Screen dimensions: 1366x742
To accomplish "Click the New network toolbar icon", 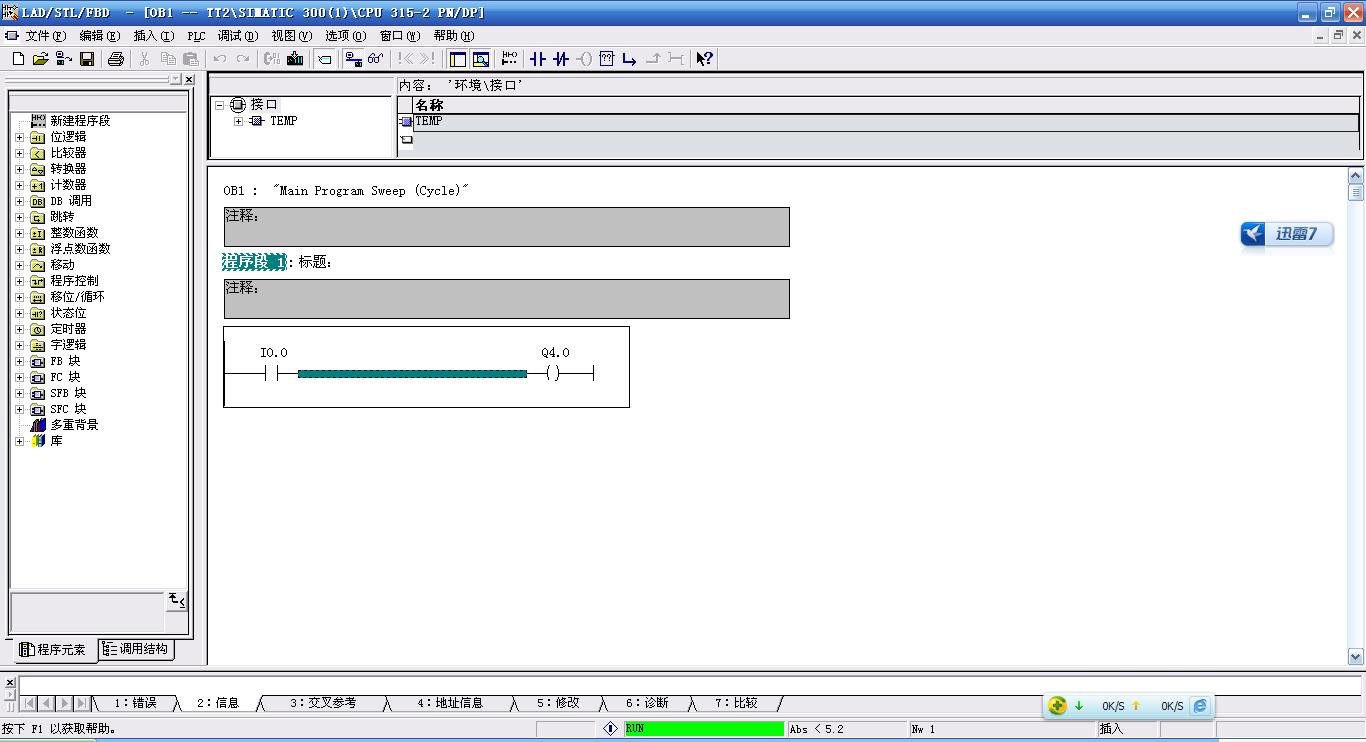I will point(510,59).
